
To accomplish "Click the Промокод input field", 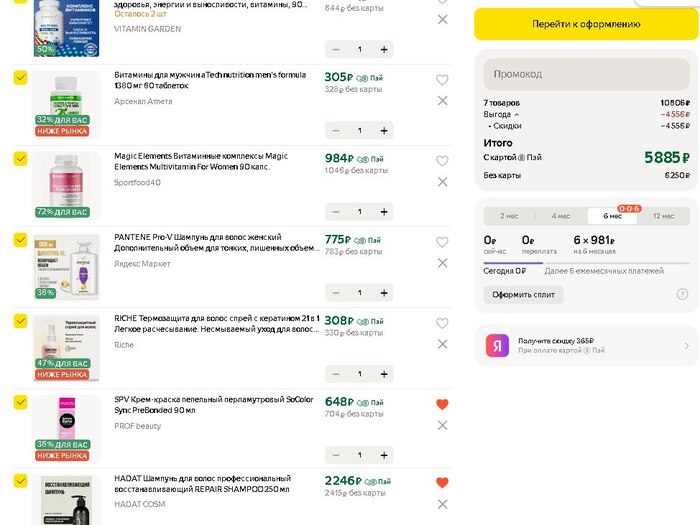I will coord(587,74).
